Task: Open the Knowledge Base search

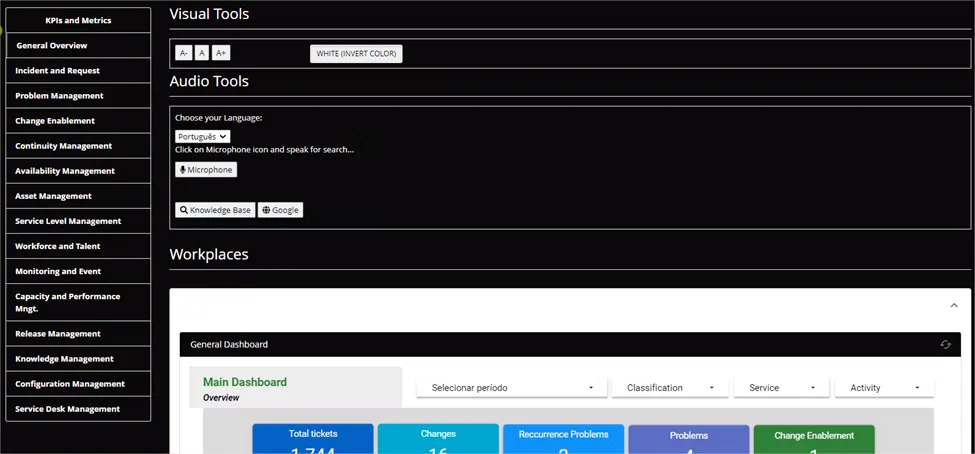Action: point(215,210)
